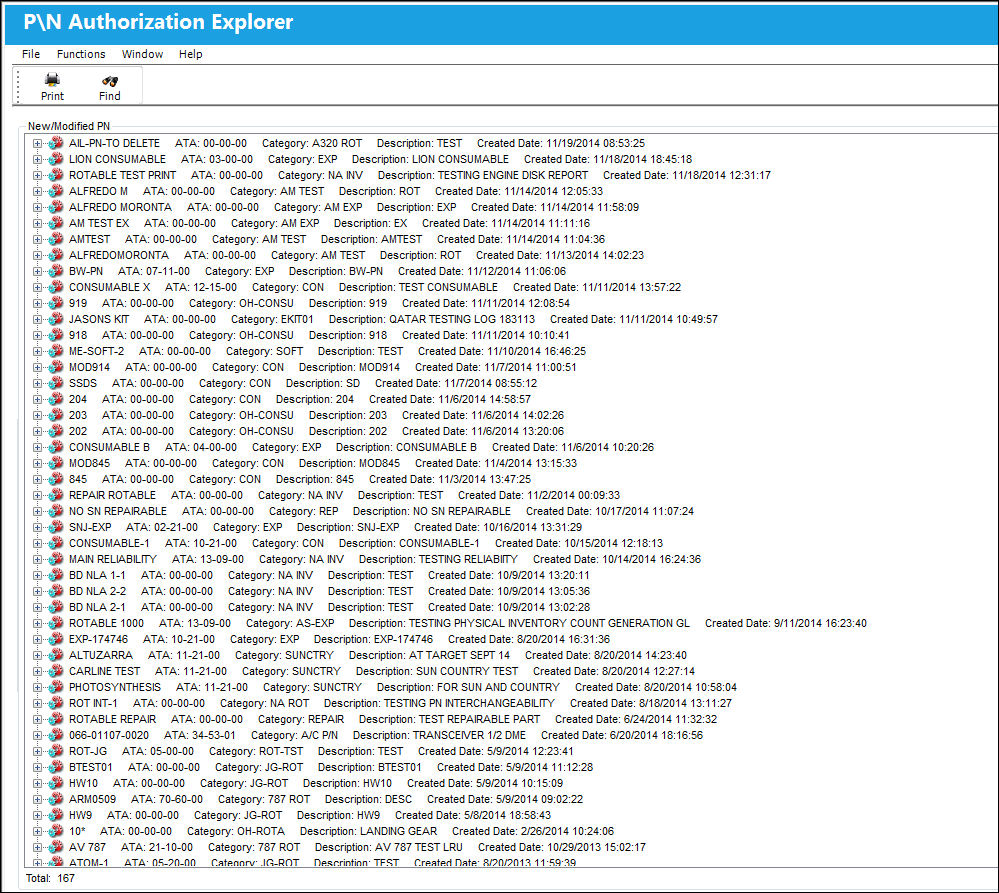Open the File menu

tap(31, 54)
